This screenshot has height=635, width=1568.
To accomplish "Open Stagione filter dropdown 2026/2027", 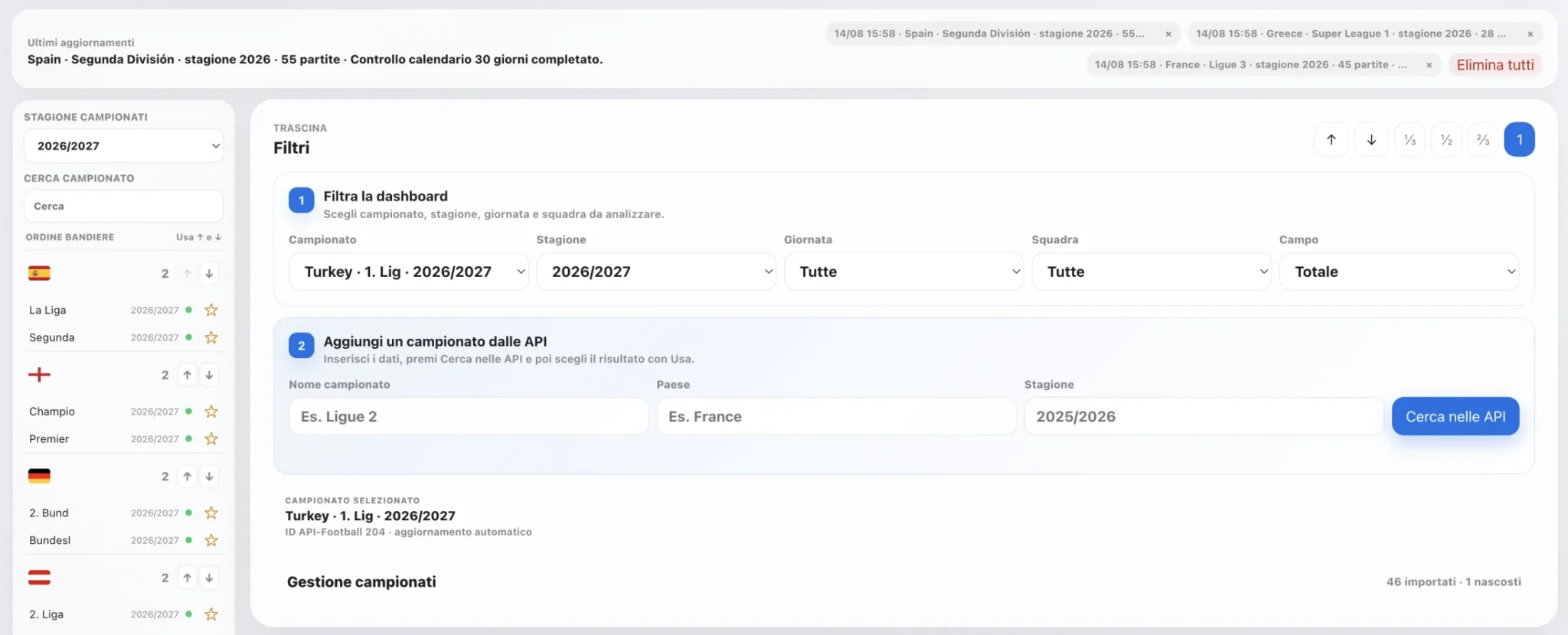I will (x=656, y=272).
